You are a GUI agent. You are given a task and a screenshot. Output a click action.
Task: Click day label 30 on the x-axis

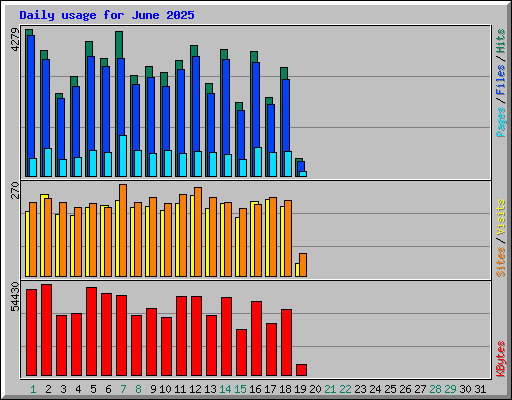tap(465, 389)
